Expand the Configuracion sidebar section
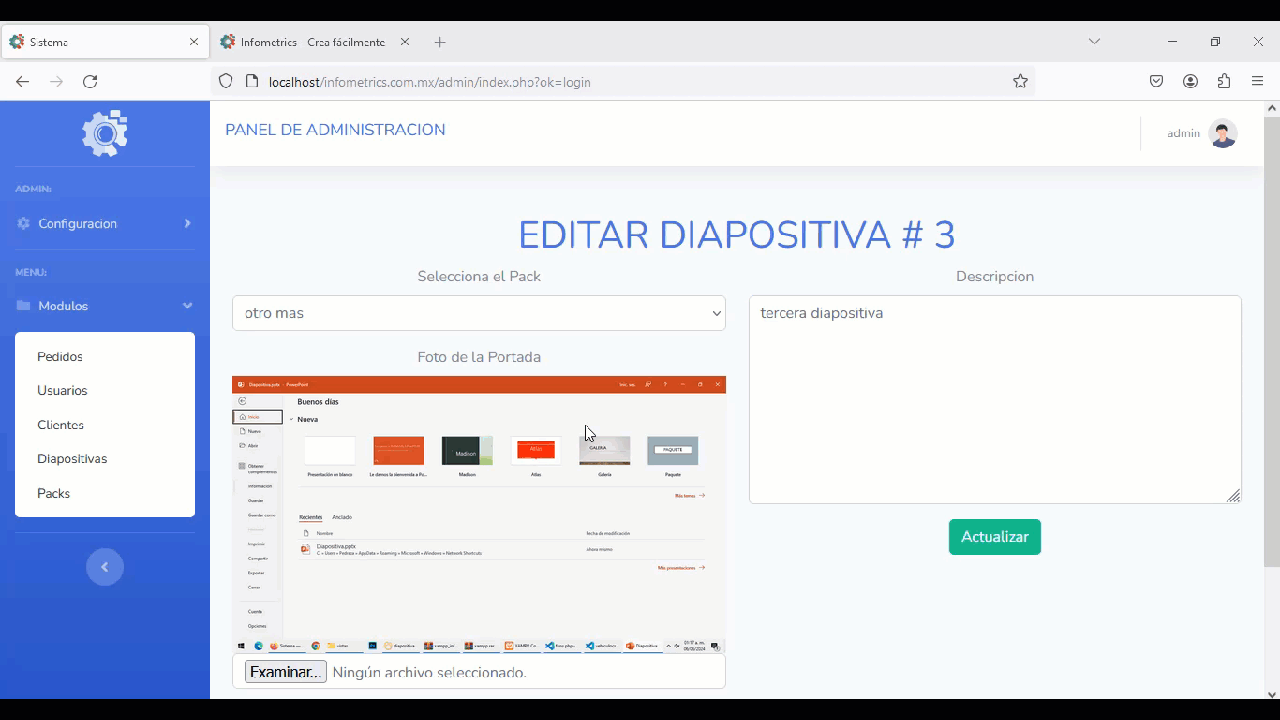The width and height of the screenshot is (1280, 720). click(105, 224)
